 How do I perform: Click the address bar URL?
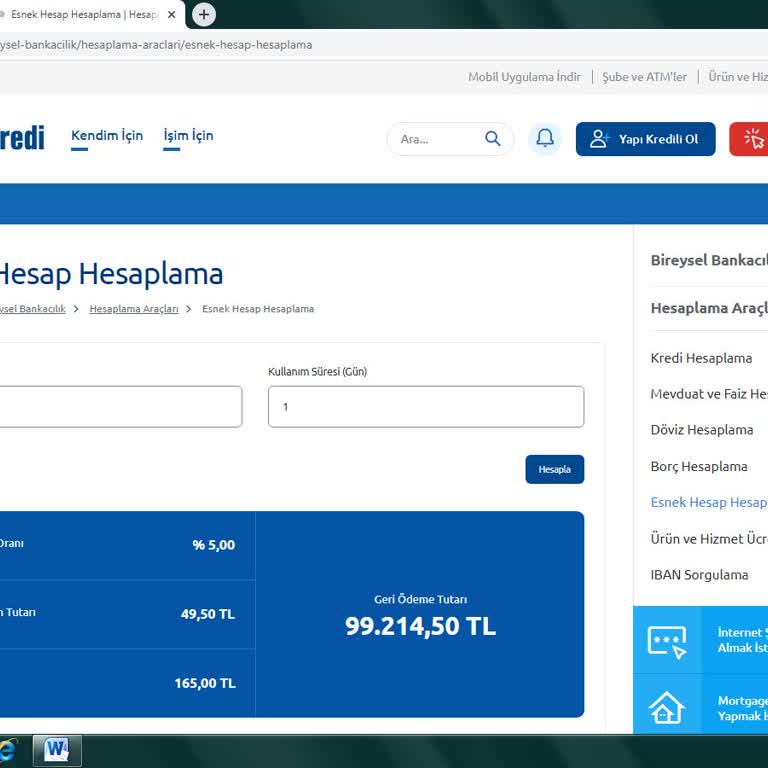[156, 45]
